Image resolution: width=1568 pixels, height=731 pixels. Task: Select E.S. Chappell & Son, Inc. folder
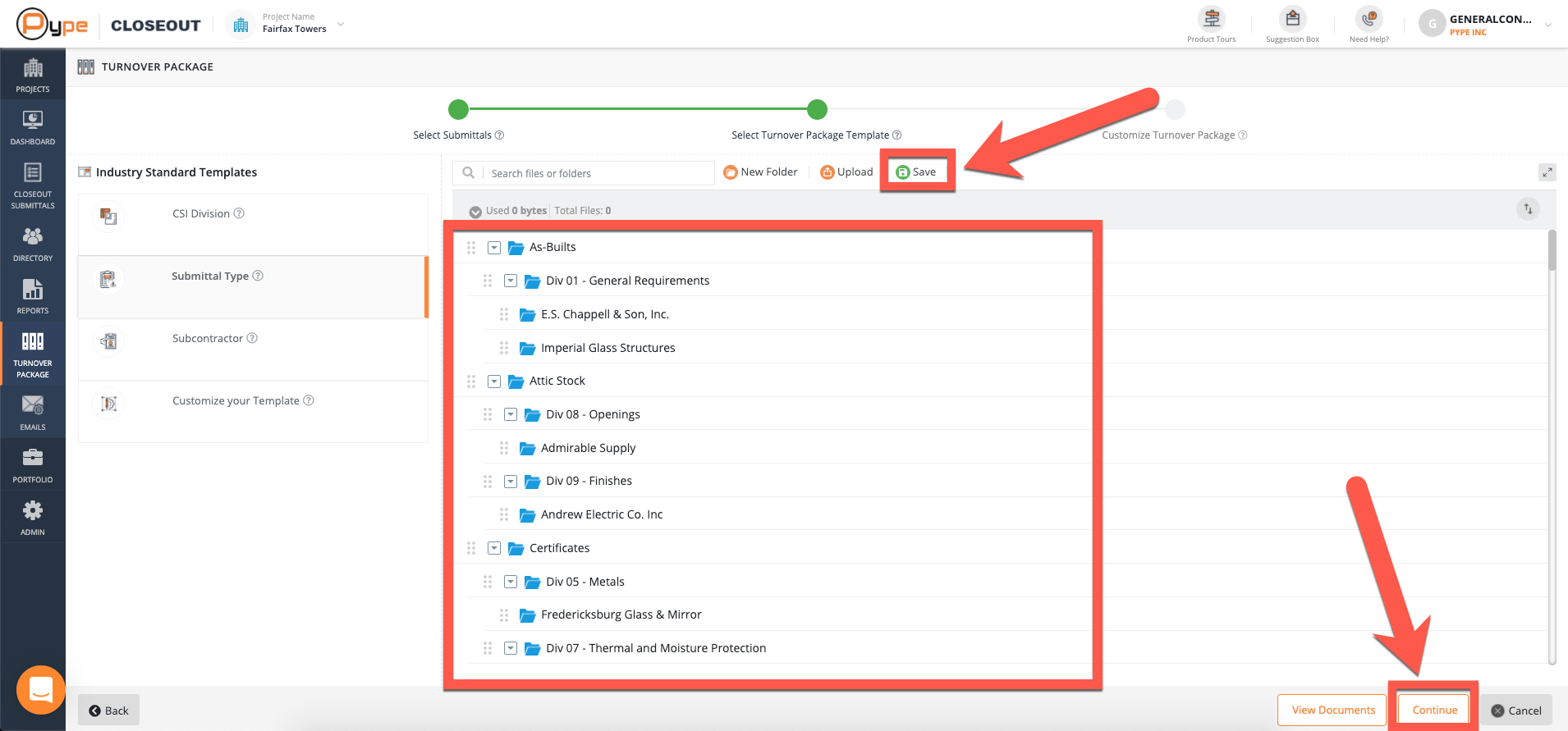click(x=605, y=314)
